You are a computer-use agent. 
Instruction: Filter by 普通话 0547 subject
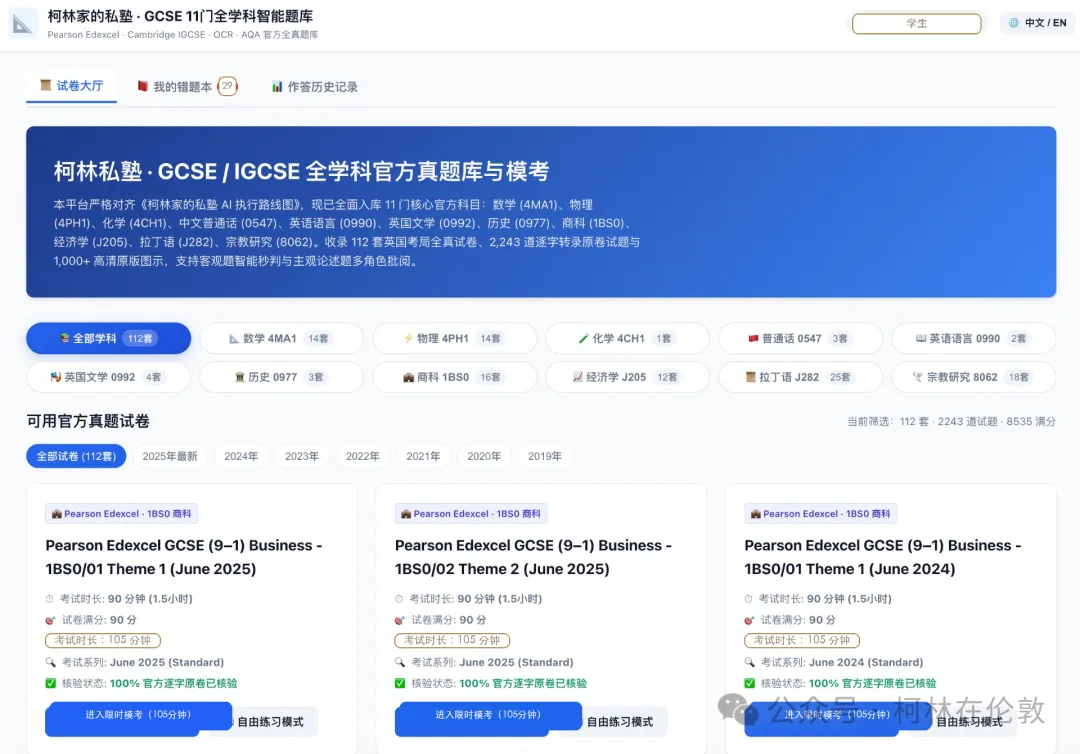pos(800,338)
